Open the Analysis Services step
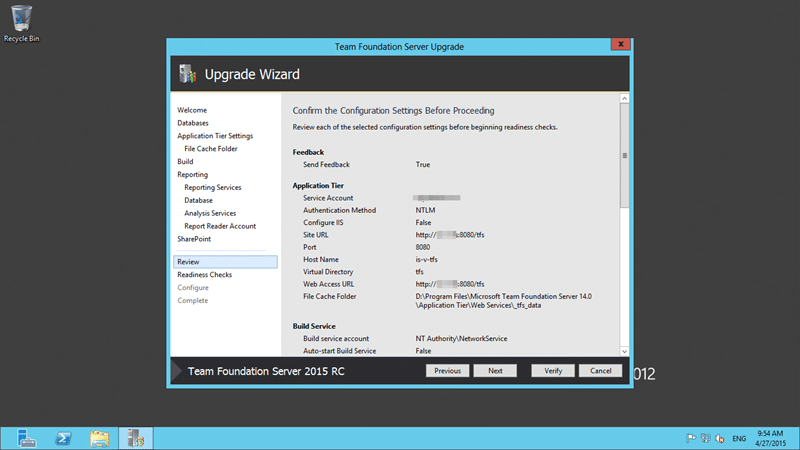 (210, 213)
